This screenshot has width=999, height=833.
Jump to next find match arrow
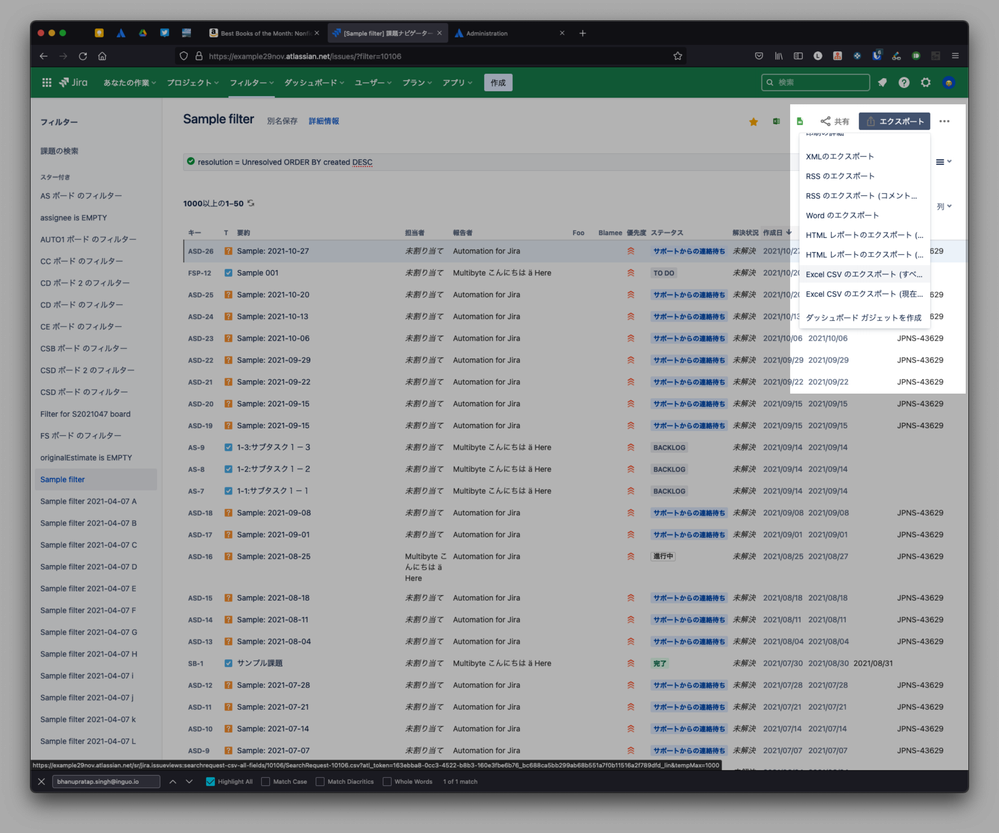pos(189,781)
